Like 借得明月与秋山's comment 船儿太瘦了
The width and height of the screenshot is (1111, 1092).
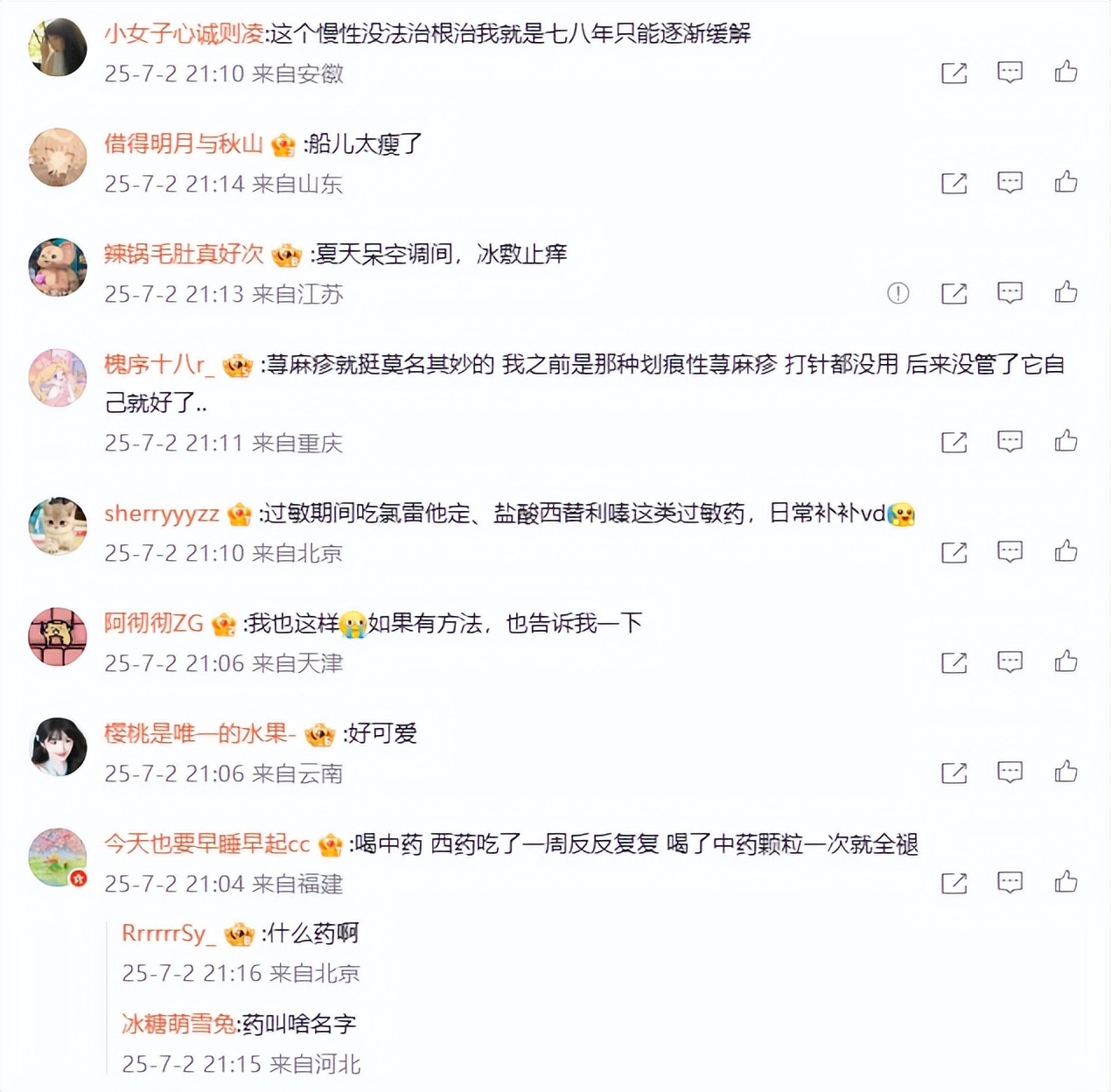pyautogui.click(x=1066, y=182)
